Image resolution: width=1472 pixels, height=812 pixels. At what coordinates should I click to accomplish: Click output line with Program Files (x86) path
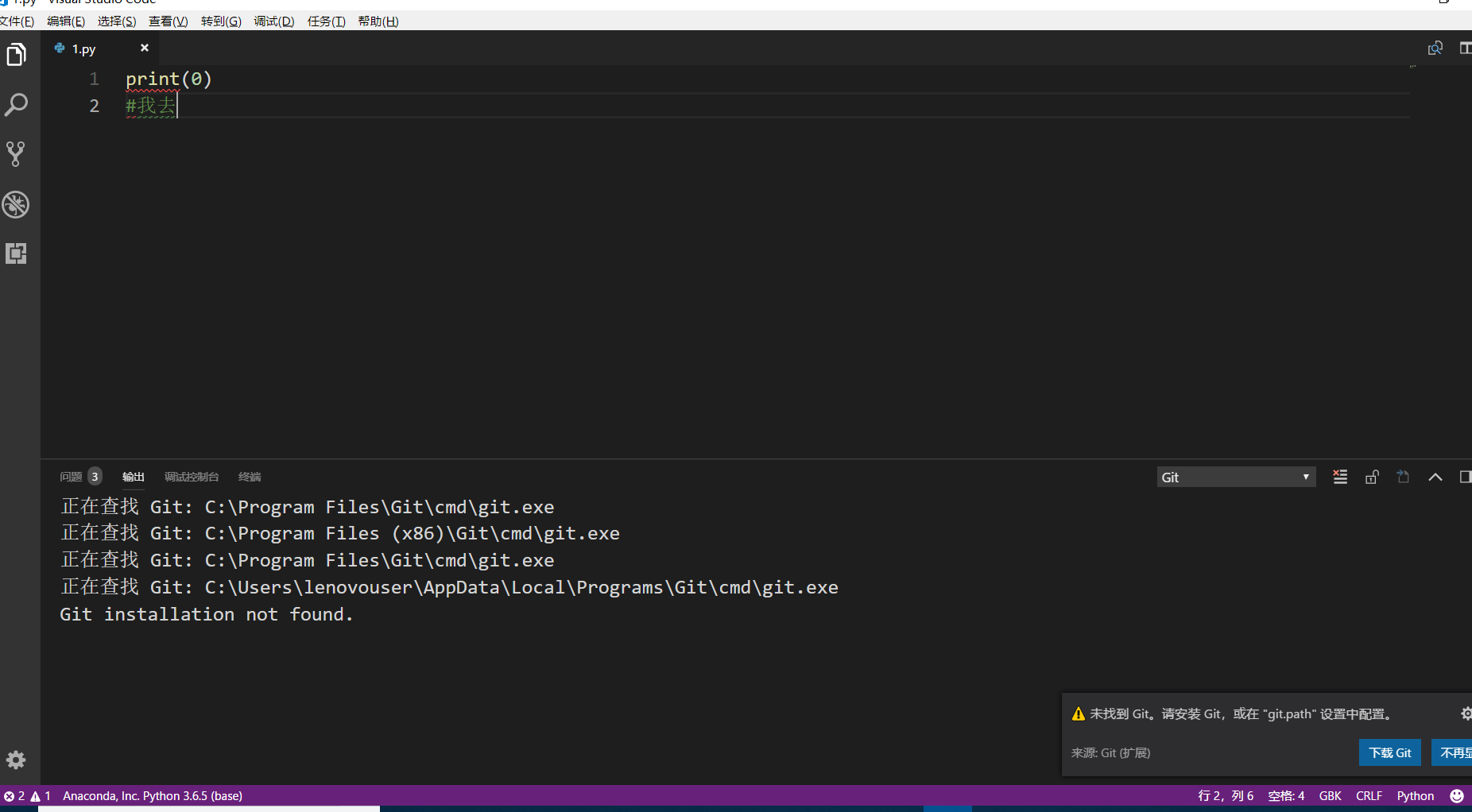(x=340, y=533)
